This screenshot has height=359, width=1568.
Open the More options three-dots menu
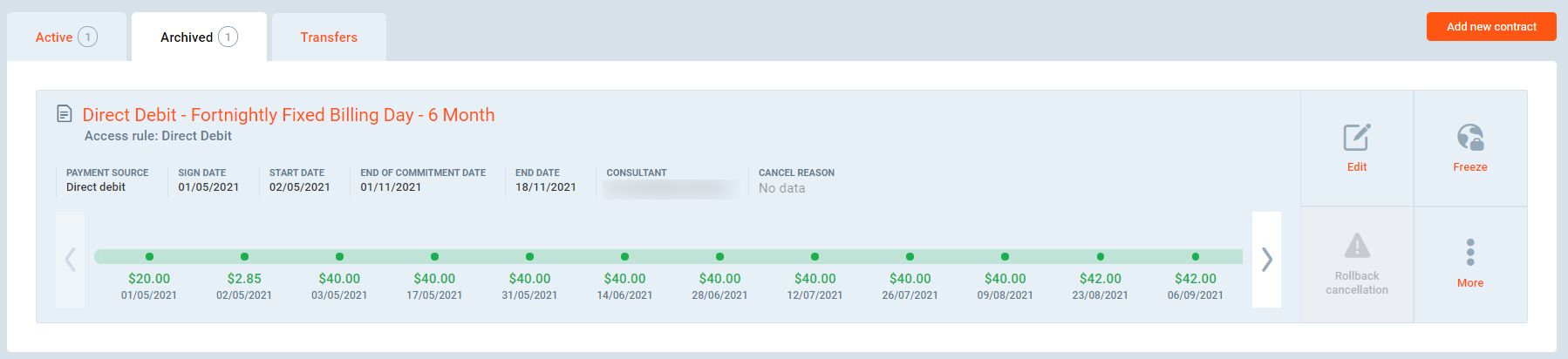pos(1469,253)
